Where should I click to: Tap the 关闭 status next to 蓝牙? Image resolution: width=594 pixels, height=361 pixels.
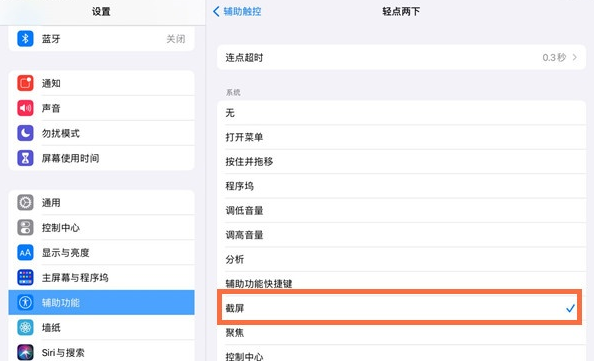coord(176,39)
